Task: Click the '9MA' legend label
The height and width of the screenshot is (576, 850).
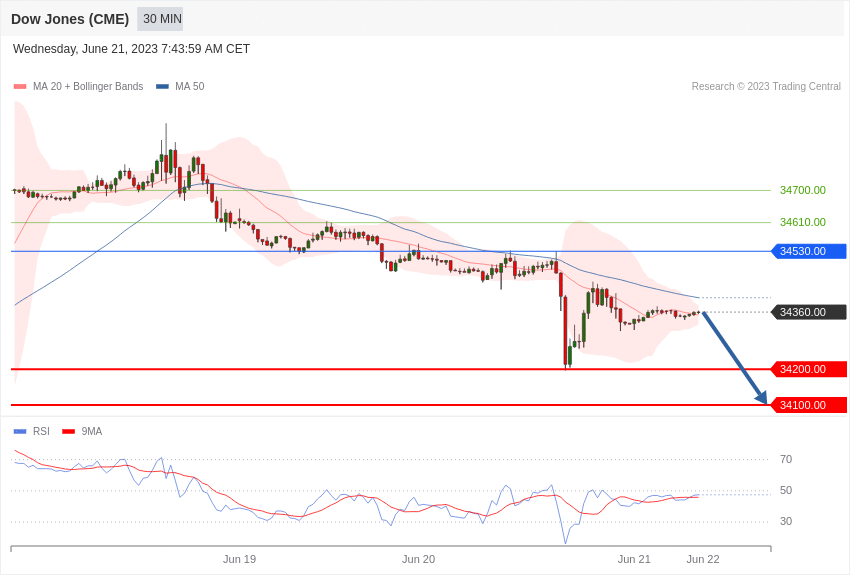Action: (92, 431)
